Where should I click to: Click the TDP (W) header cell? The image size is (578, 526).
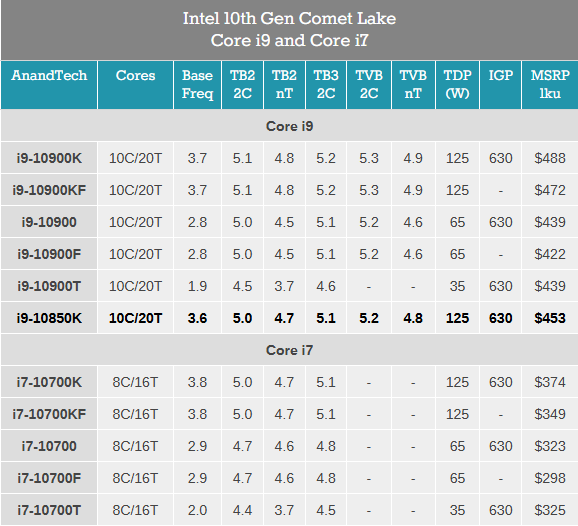click(x=457, y=85)
